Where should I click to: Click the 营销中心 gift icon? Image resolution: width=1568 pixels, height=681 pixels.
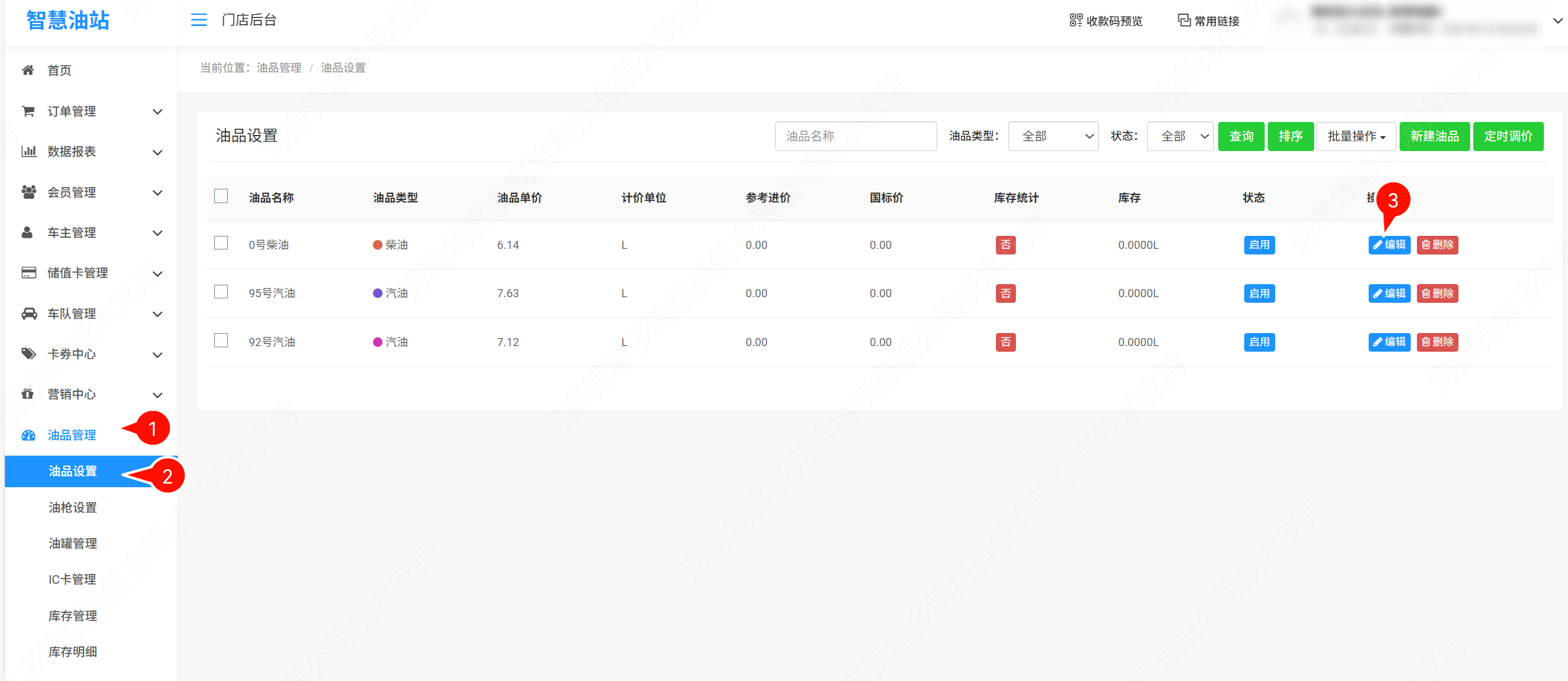pyautogui.click(x=28, y=394)
